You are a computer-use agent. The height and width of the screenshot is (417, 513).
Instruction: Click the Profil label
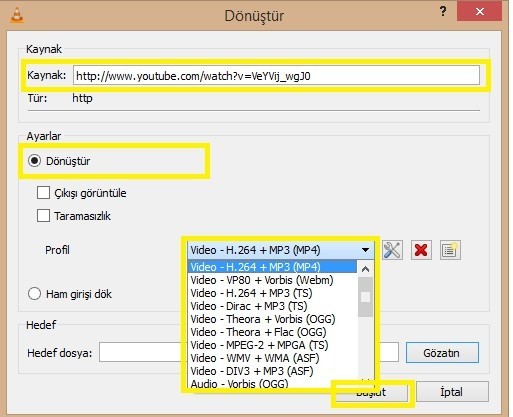(x=57, y=250)
